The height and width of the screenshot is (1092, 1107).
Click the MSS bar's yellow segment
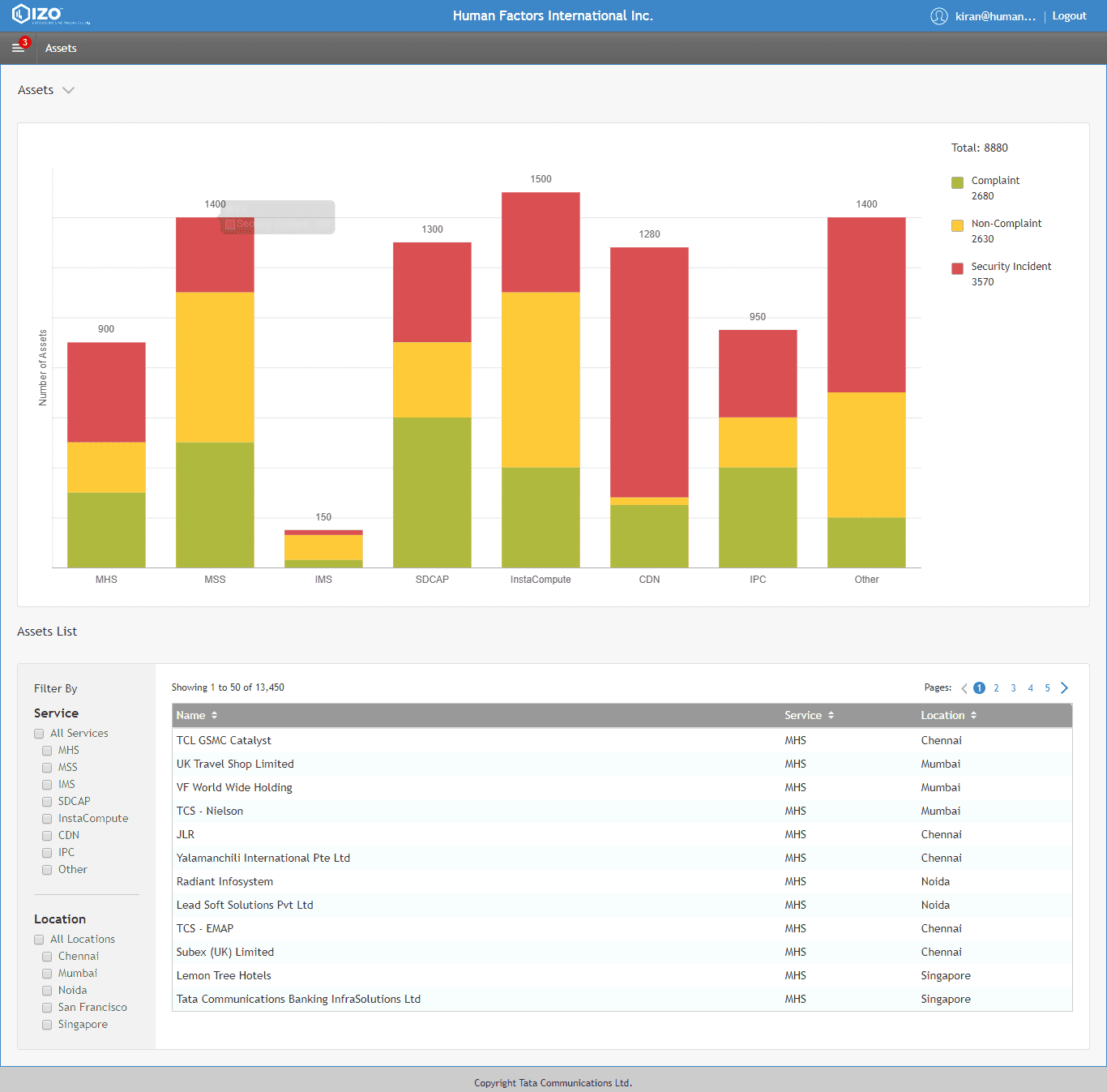click(x=215, y=367)
